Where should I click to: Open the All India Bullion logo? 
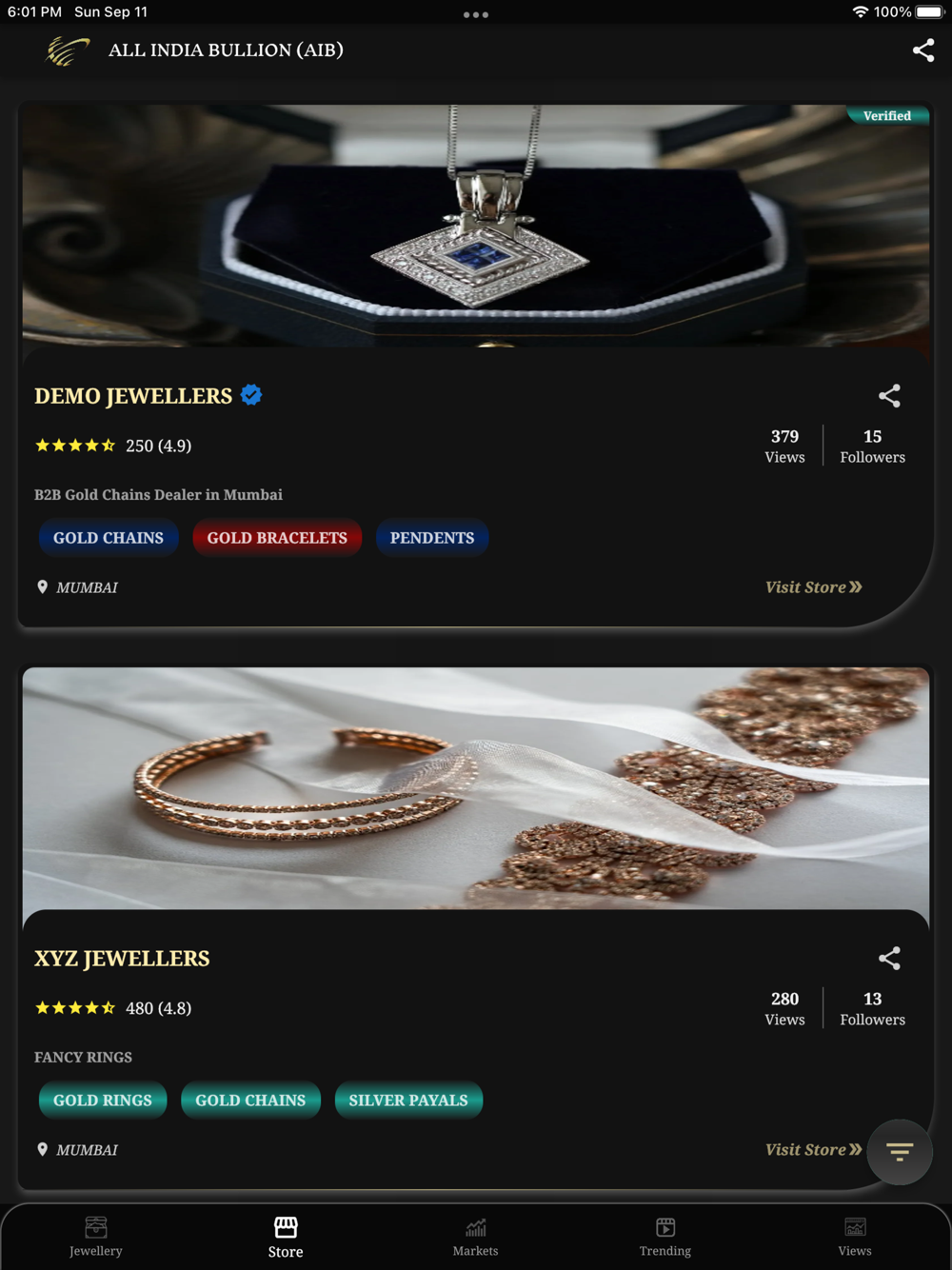(68, 50)
